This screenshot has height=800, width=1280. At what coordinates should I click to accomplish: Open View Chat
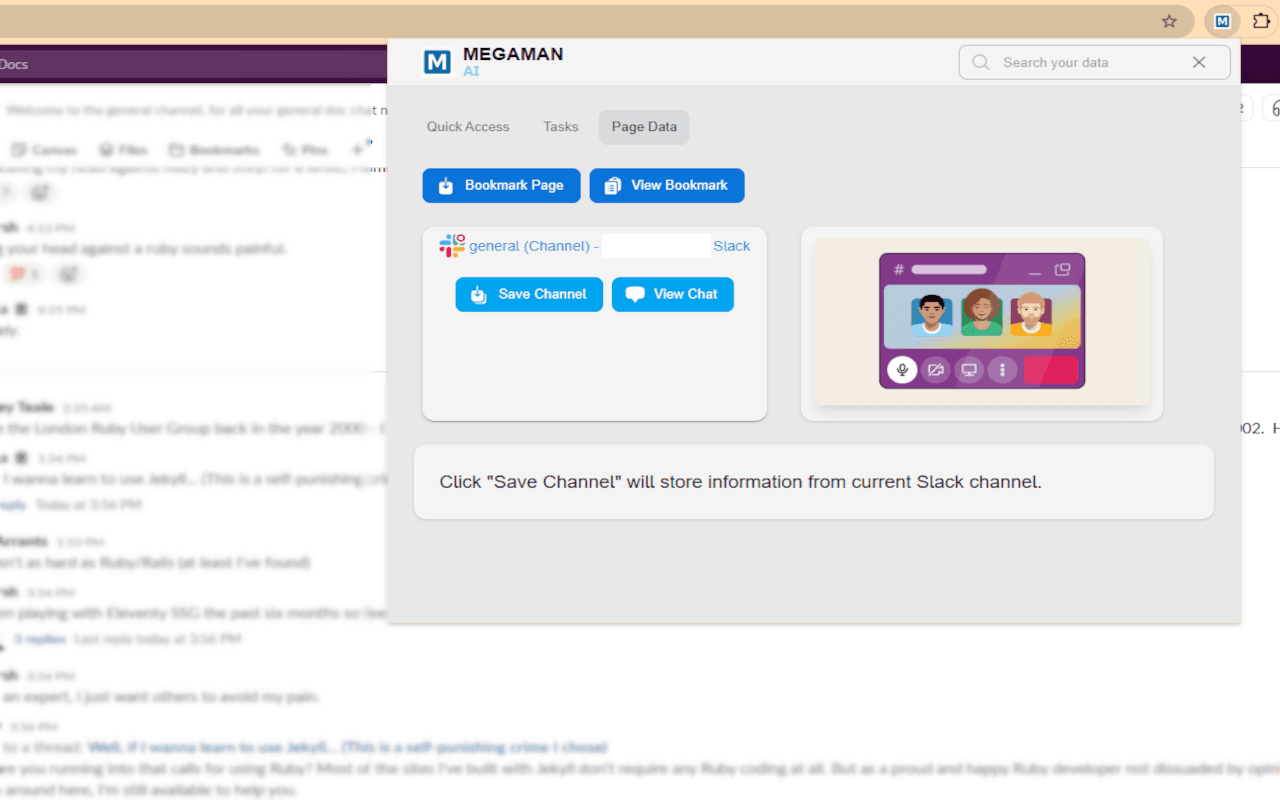coord(673,294)
